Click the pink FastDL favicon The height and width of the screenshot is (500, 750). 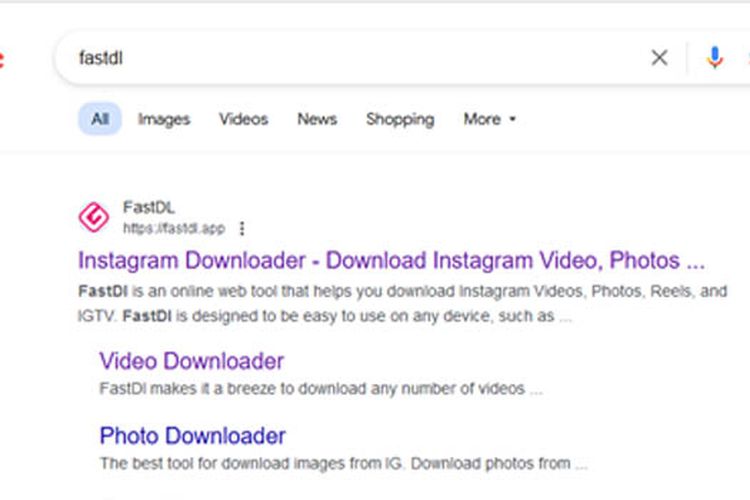[94, 217]
